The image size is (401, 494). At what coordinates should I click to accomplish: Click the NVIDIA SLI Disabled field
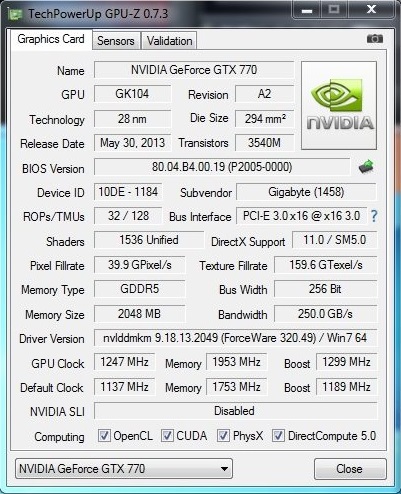235,411
